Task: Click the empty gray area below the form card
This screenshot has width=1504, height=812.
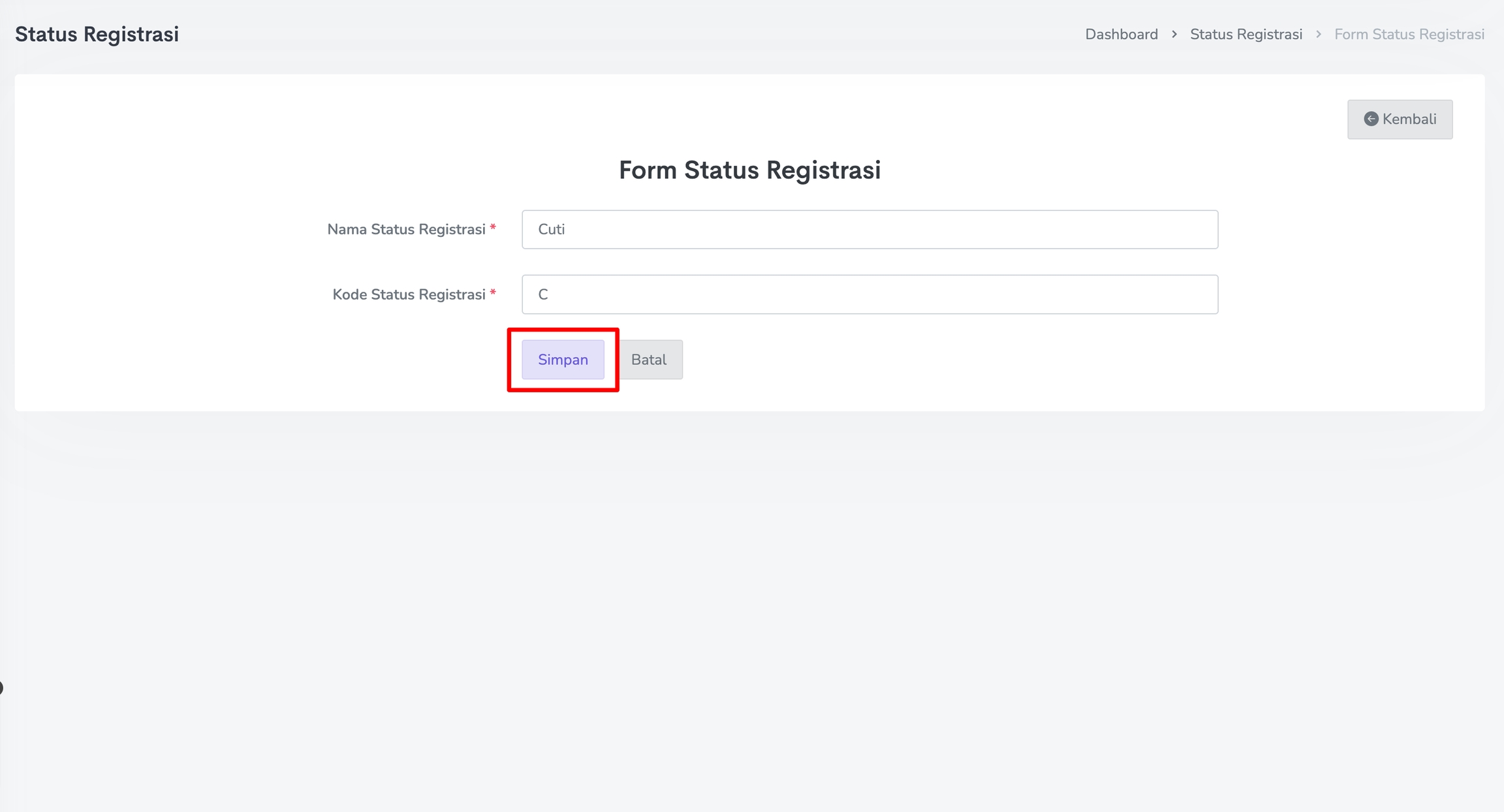Action: (x=751, y=587)
